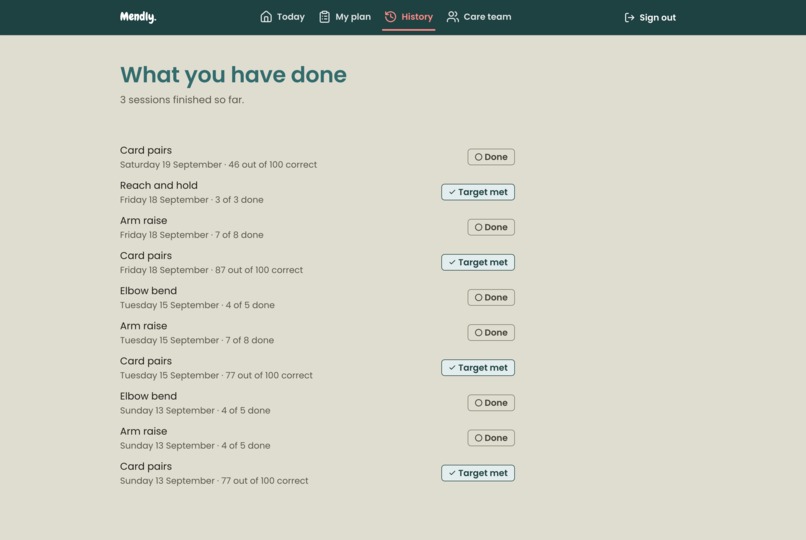Click 'Tuesday 15 September · 77 out of 100 correct'
The width and height of the screenshot is (806, 540).
(216, 376)
